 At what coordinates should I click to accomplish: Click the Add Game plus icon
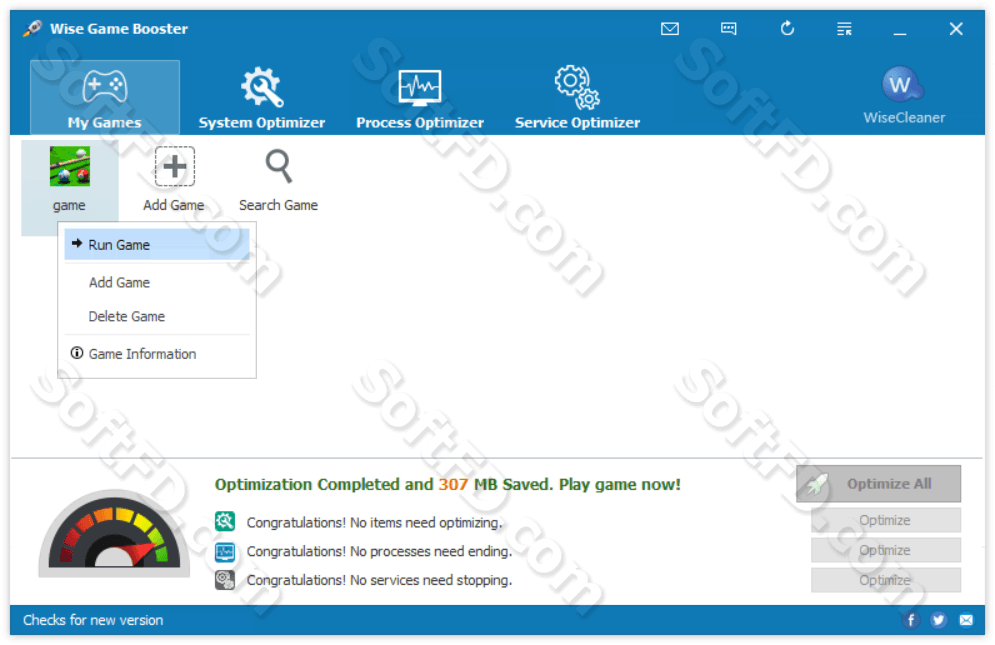point(175,166)
